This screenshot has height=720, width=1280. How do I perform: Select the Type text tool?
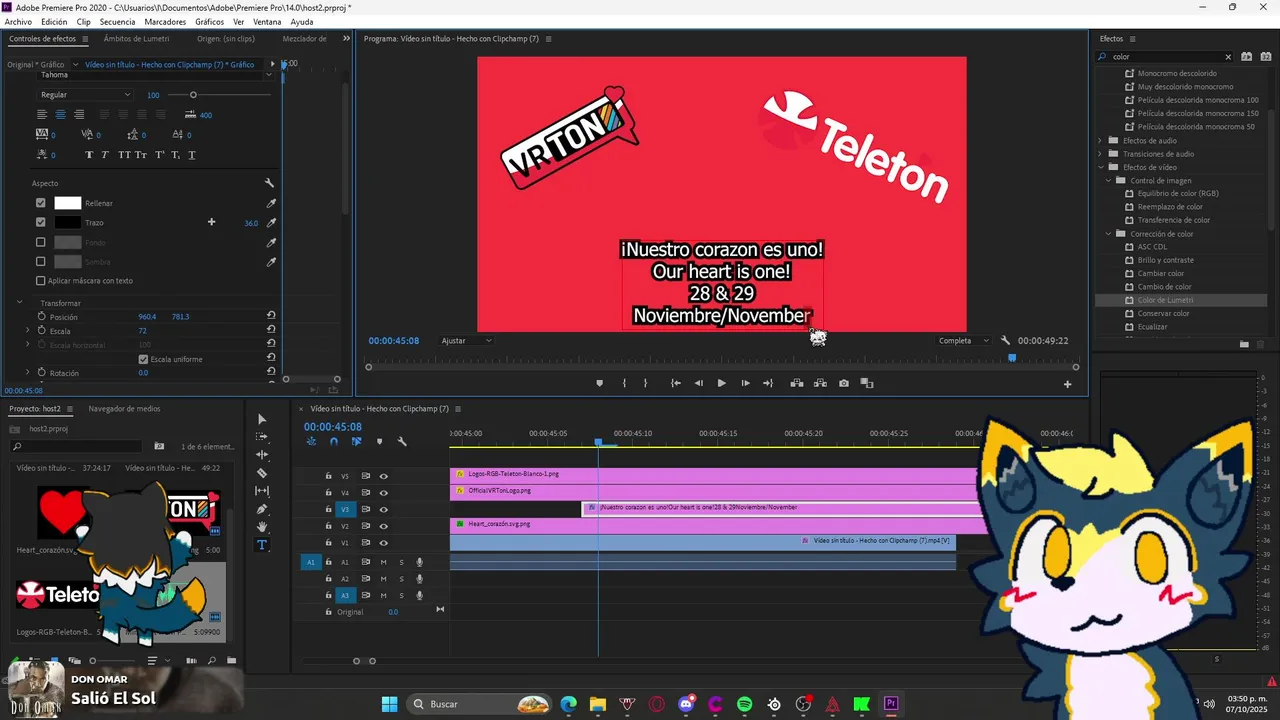[x=262, y=545]
